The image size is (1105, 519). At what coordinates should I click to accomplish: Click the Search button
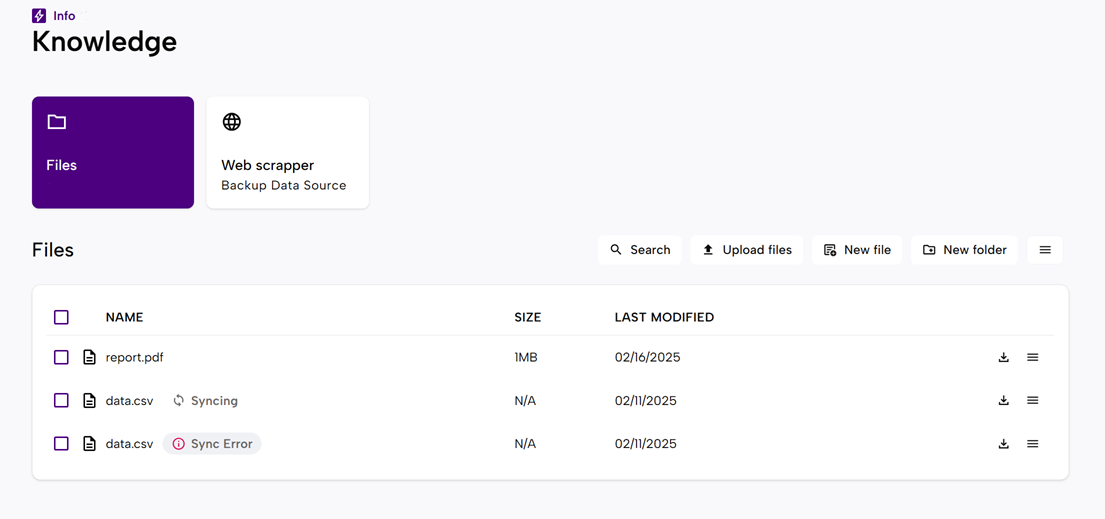(640, 250)
